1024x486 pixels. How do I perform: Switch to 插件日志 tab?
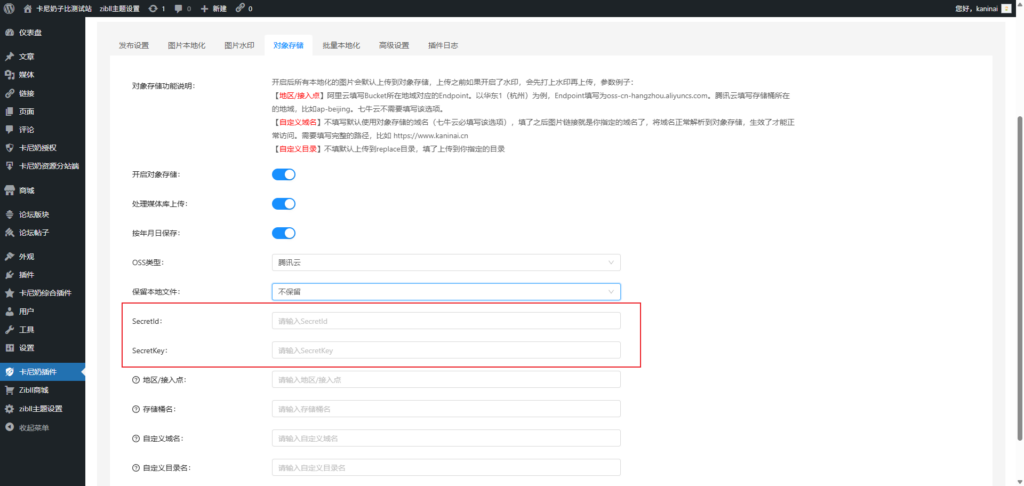click(x=443, y=46)
